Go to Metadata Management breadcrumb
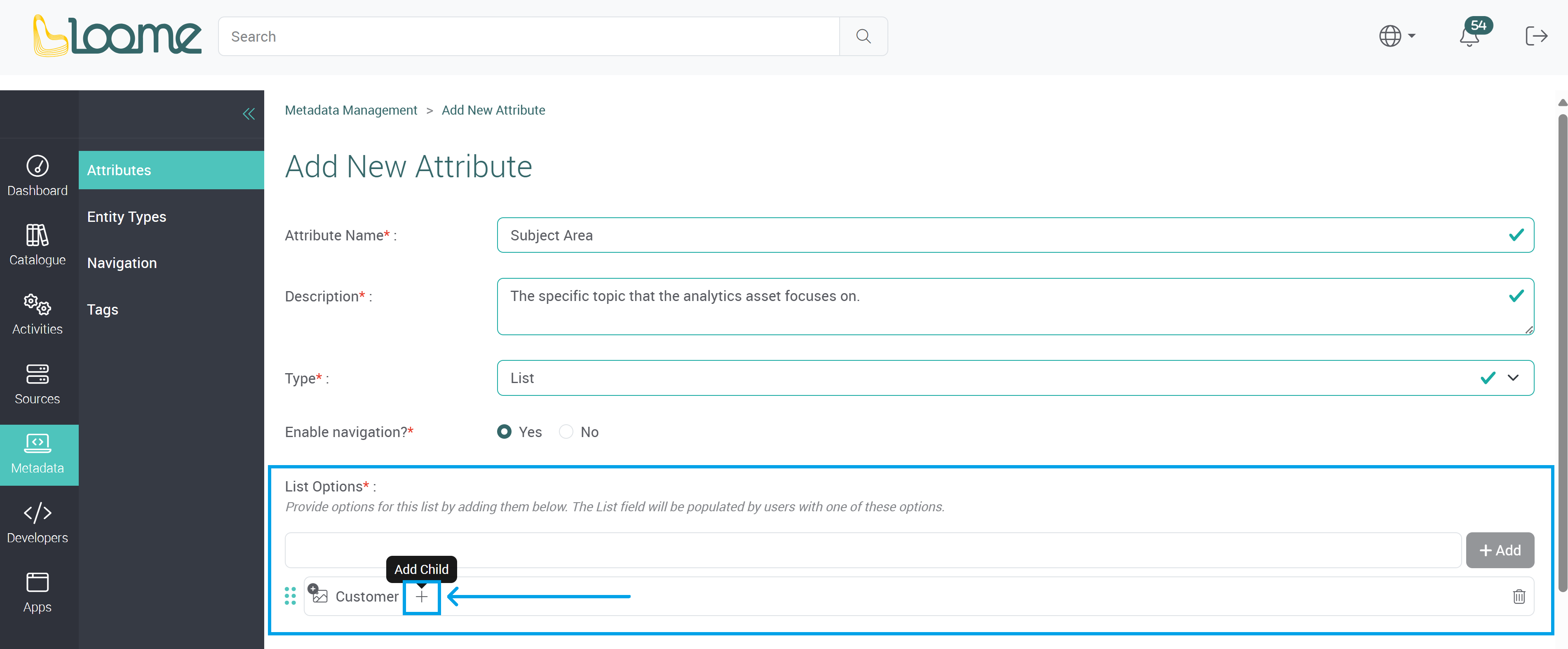1568x649 pixels. pyautogui.click(x=351, y=110)
